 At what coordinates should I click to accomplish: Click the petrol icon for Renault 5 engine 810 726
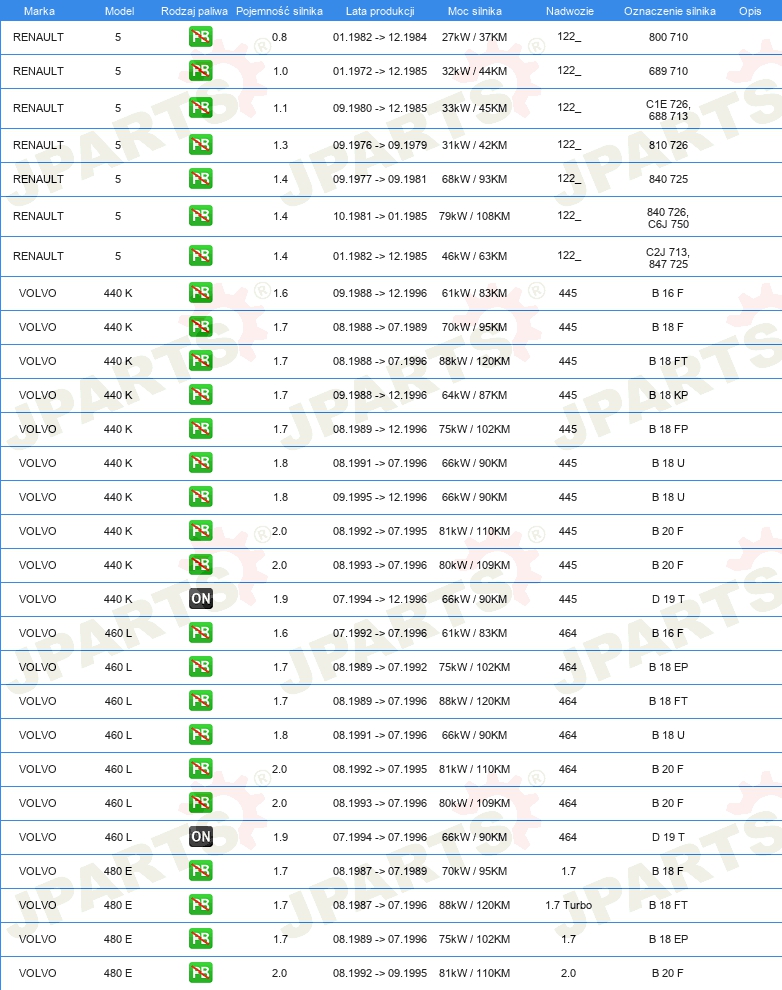tap(201, 145)
